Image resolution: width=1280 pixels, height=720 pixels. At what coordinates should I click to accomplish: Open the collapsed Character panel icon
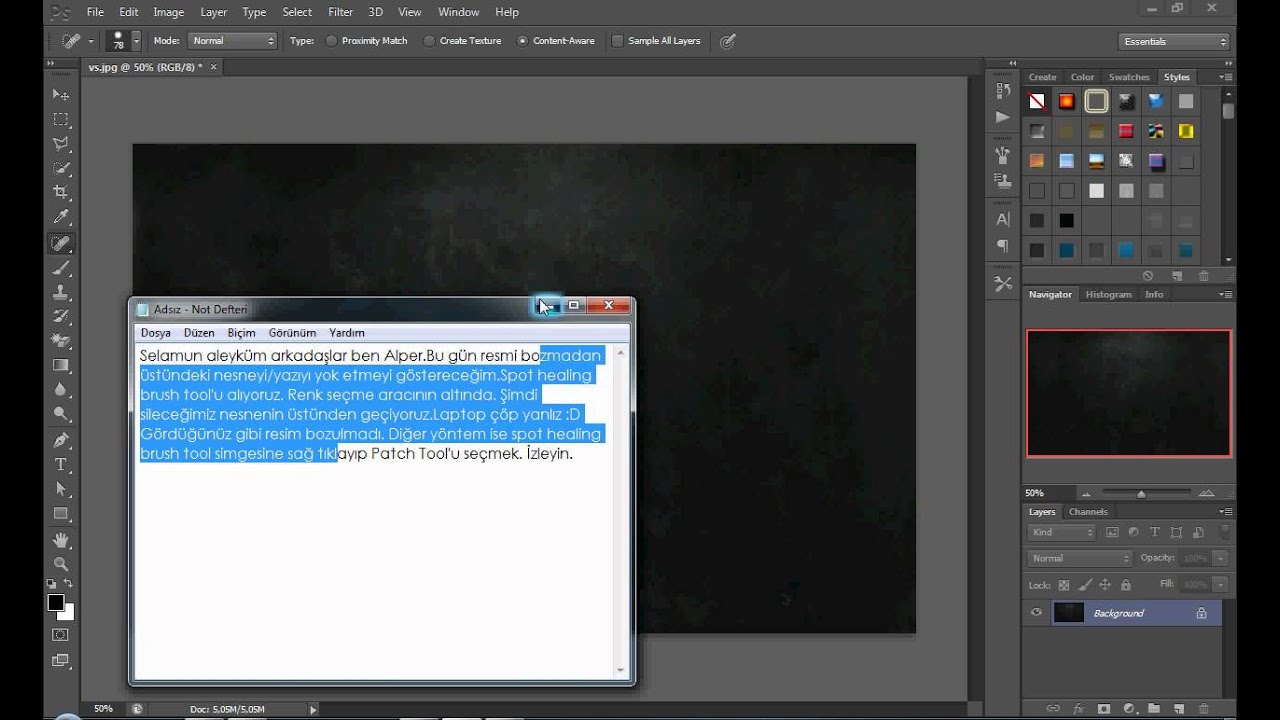(1003, 219)
